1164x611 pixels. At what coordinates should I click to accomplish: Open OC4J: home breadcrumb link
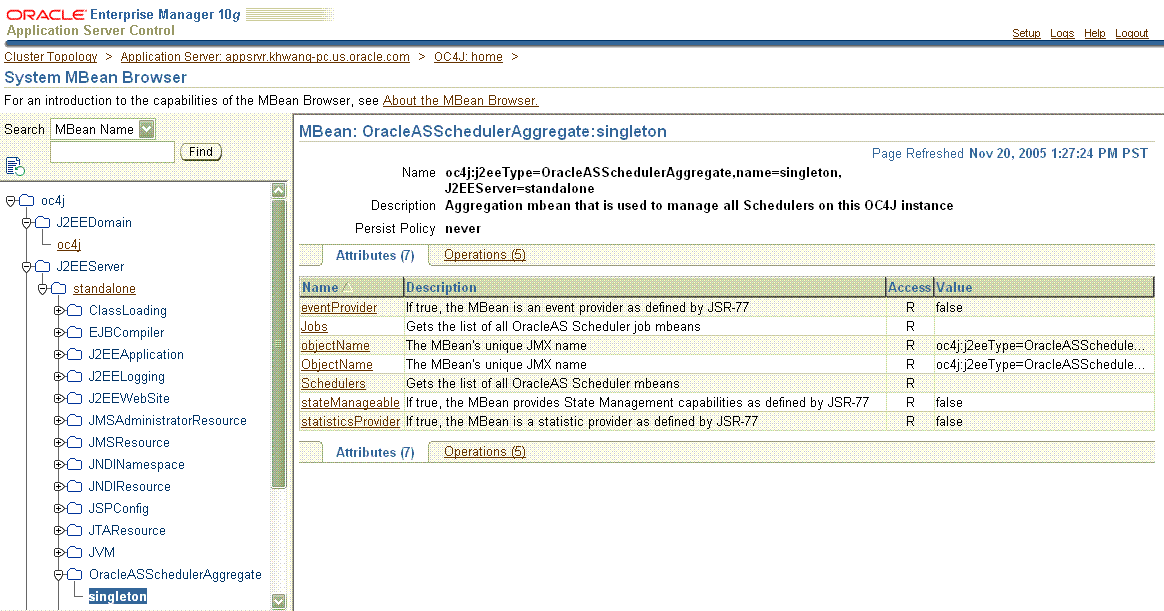click(x=468, y=57)
